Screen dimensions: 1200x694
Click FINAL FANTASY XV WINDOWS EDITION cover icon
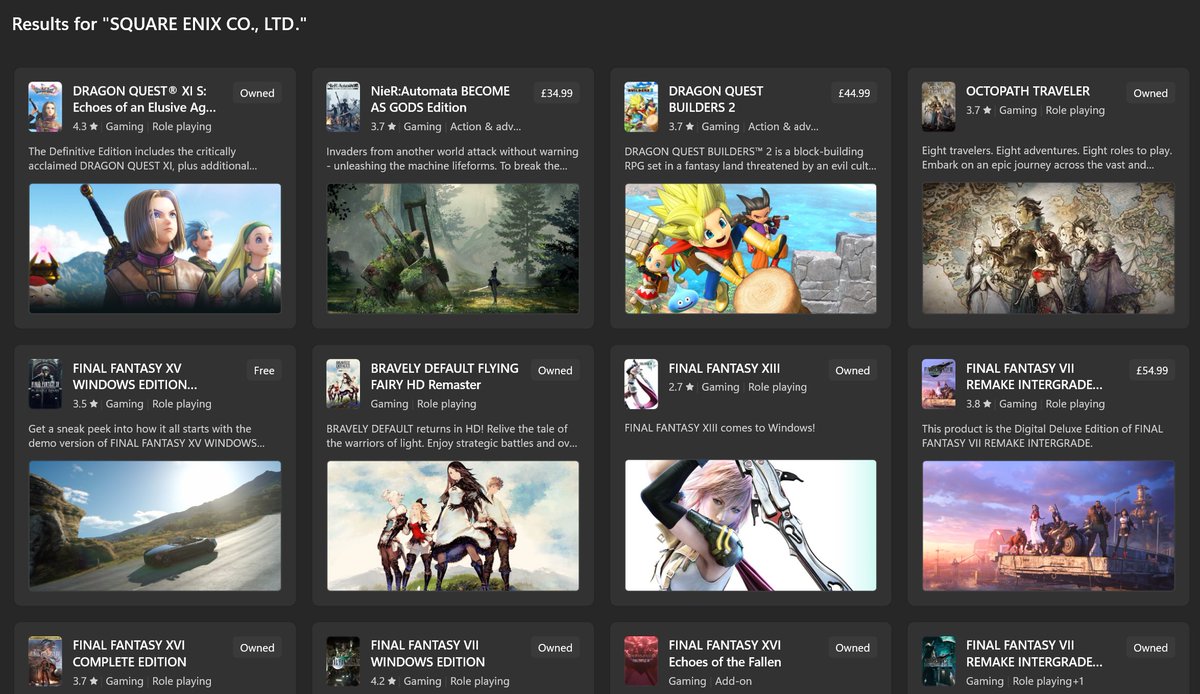coord(45,384)
